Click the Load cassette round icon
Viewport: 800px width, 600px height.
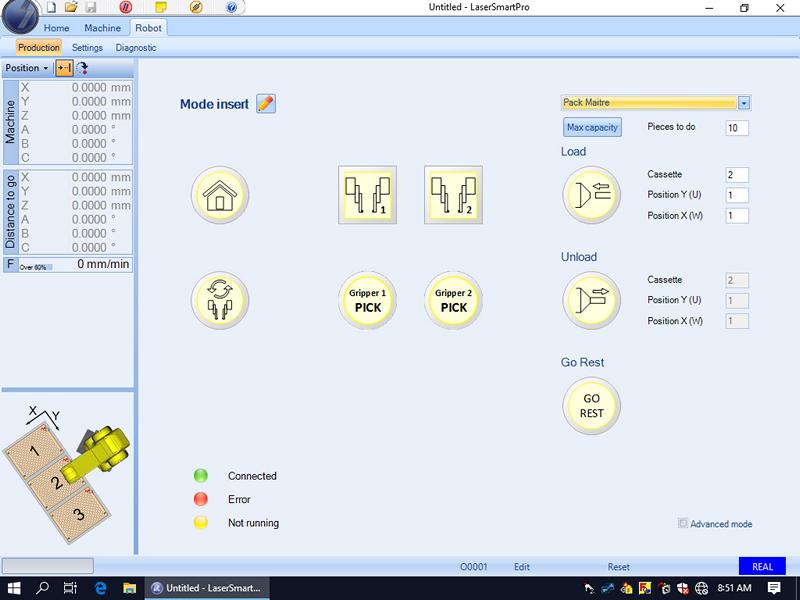[591, 195]
